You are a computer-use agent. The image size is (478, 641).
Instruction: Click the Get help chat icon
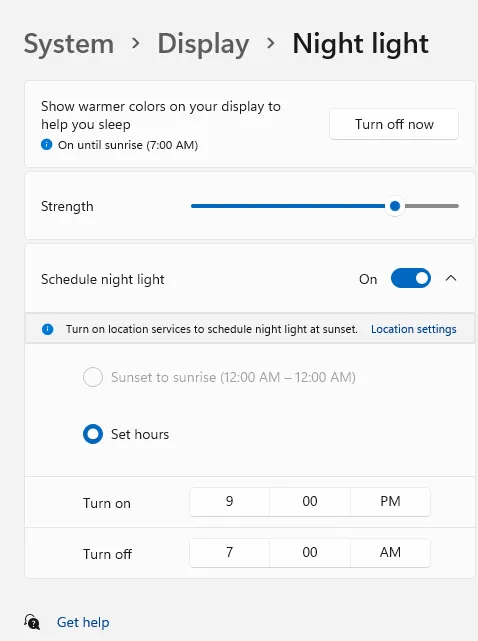click(x=32, y=622)
